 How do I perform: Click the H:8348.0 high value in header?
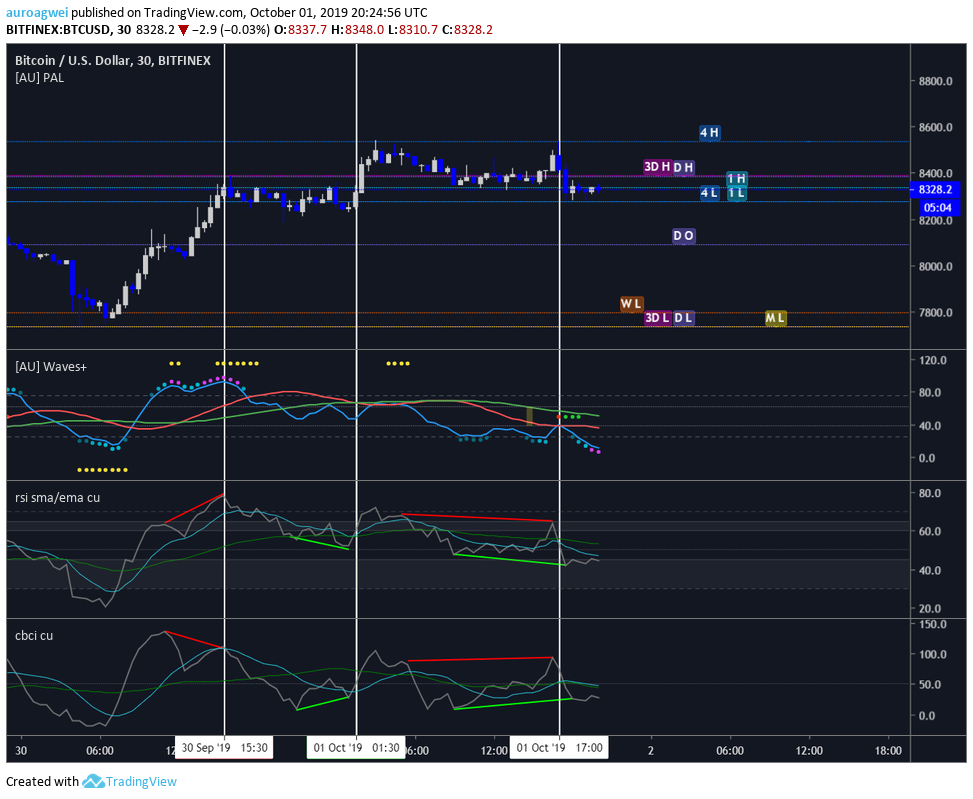pyautogui.click(x=357, y=30)
